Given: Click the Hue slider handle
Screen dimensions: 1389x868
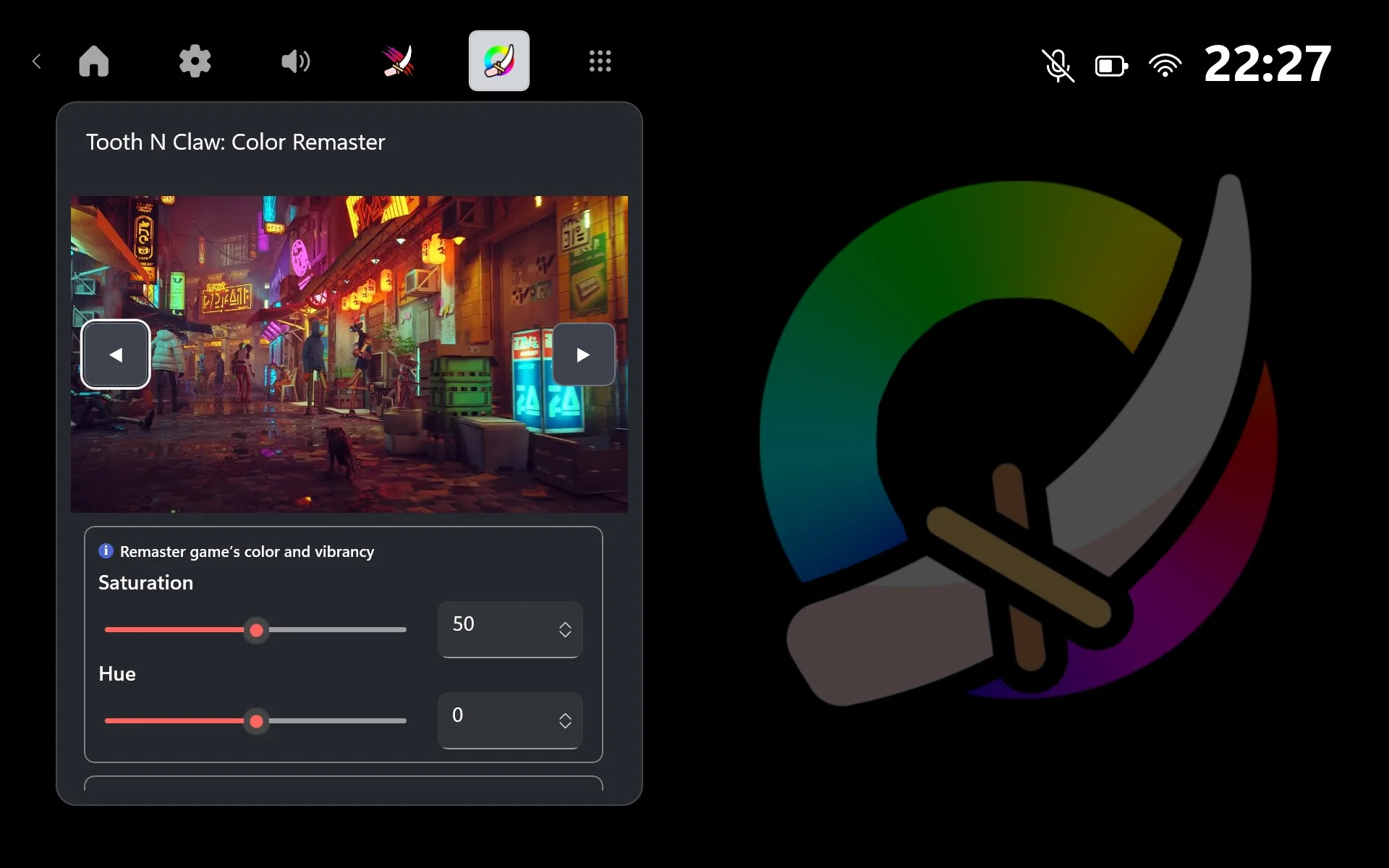Looking at the screenshot, I should tap(256, 721).
